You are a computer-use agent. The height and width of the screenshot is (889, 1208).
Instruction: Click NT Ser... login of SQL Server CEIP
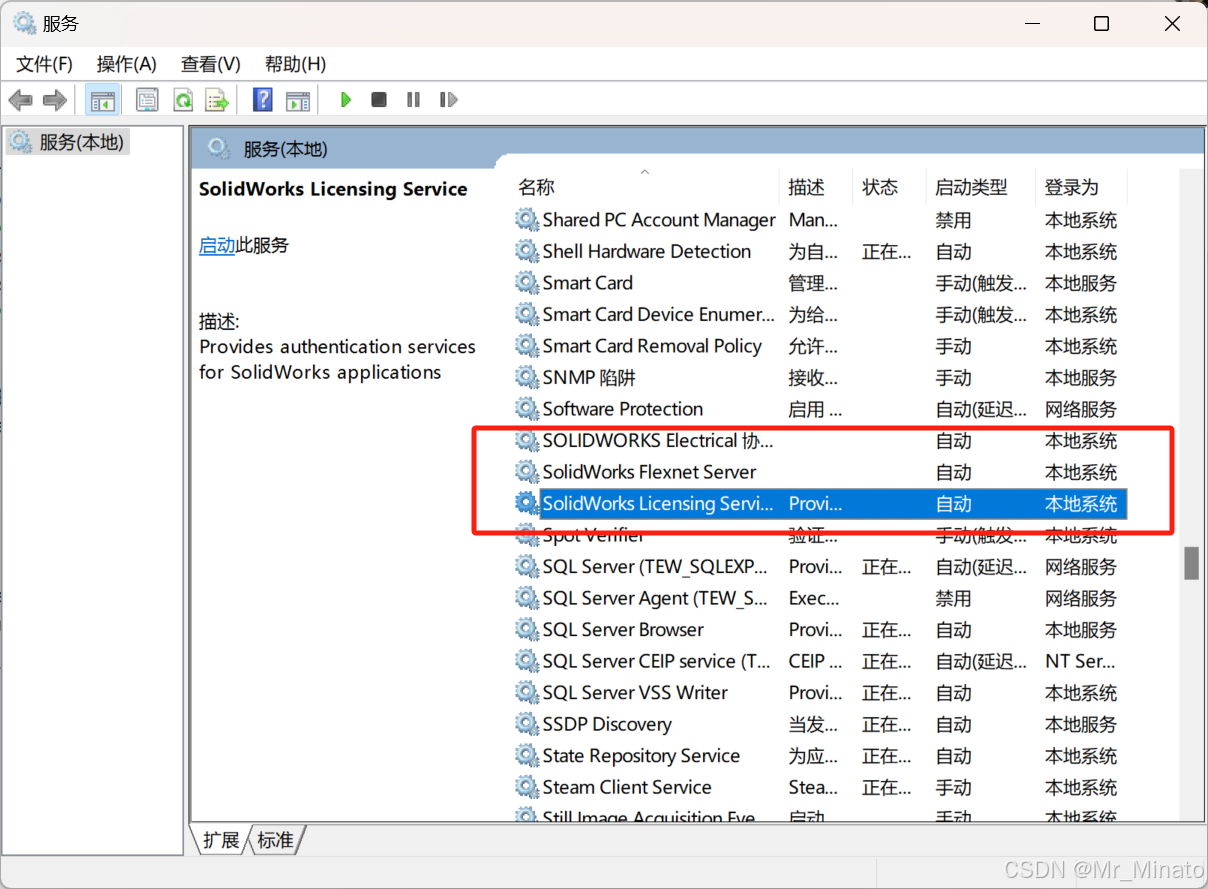[x=1080, y=661]
